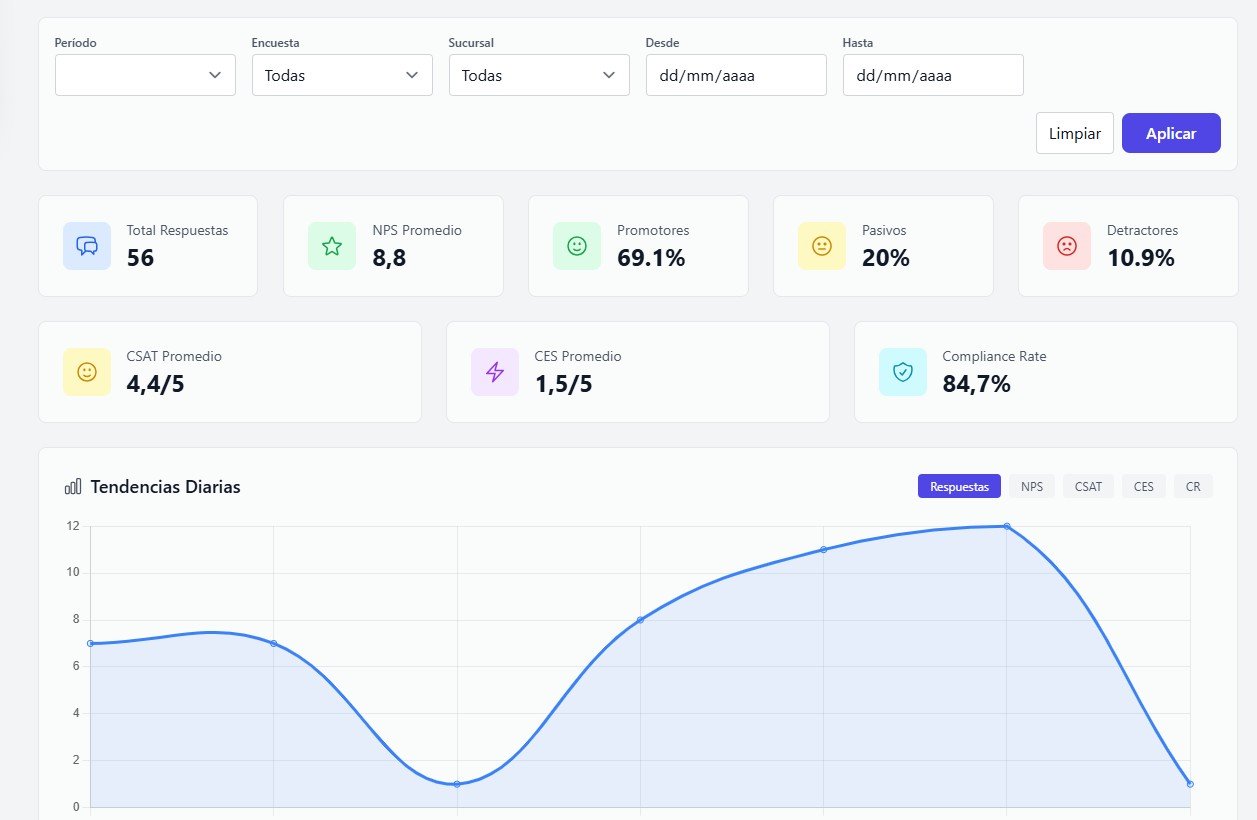The width and height of the screenshot is (1257, 820).
Task: Click the Detractores sad face icon
Action: (x=1067, y=246)
